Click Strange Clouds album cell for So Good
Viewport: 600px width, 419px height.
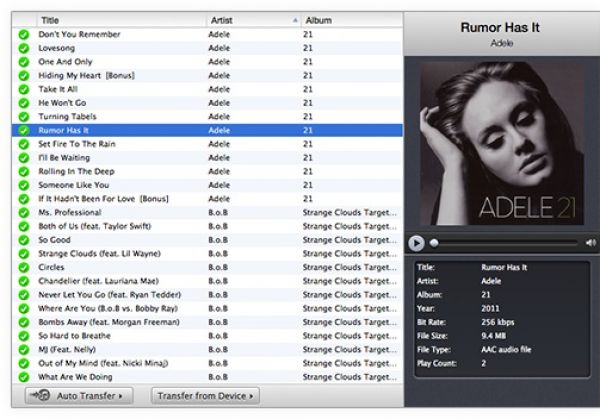(x=350, y=240)
